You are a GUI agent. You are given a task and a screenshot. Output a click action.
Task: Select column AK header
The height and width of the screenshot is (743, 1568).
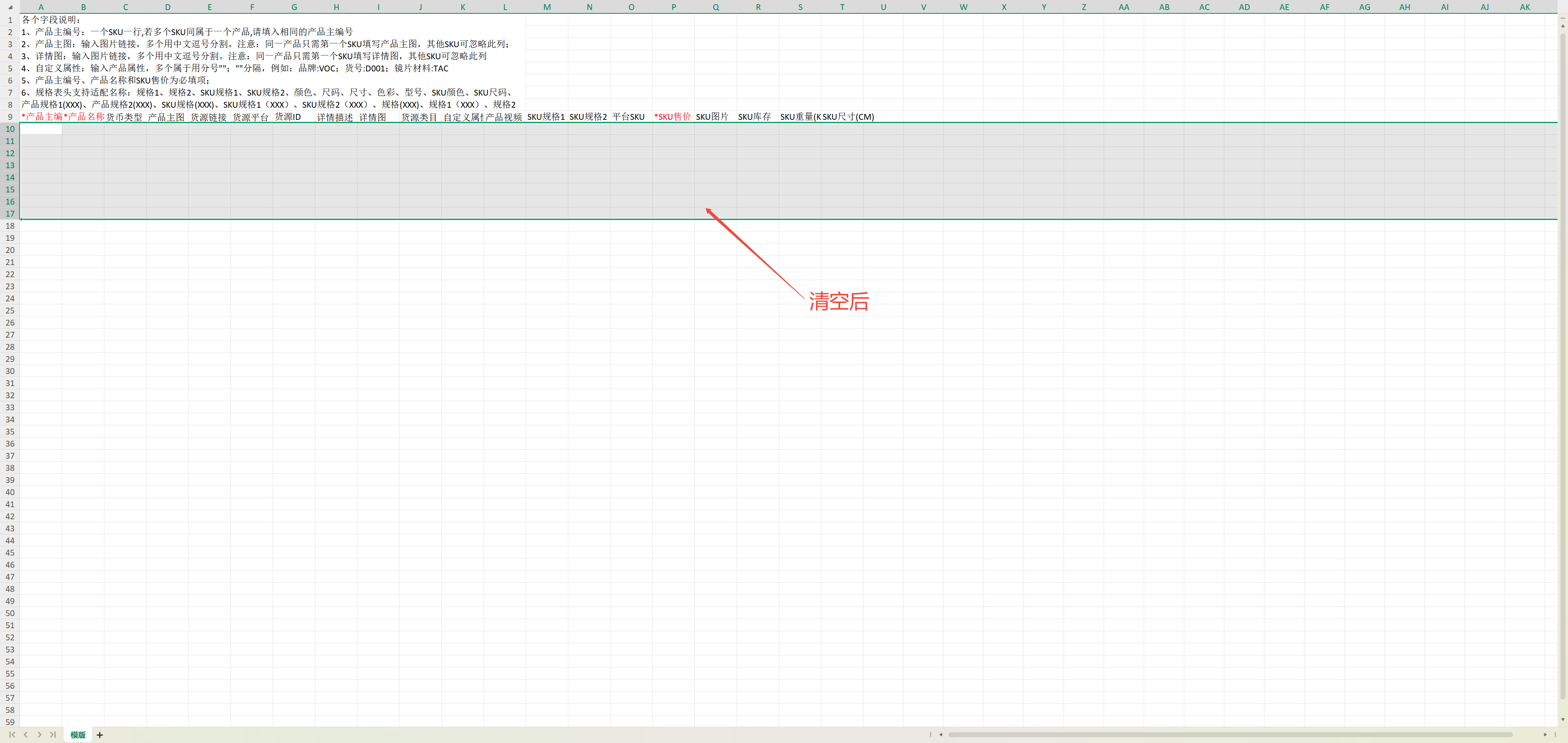click(1525, 7)
